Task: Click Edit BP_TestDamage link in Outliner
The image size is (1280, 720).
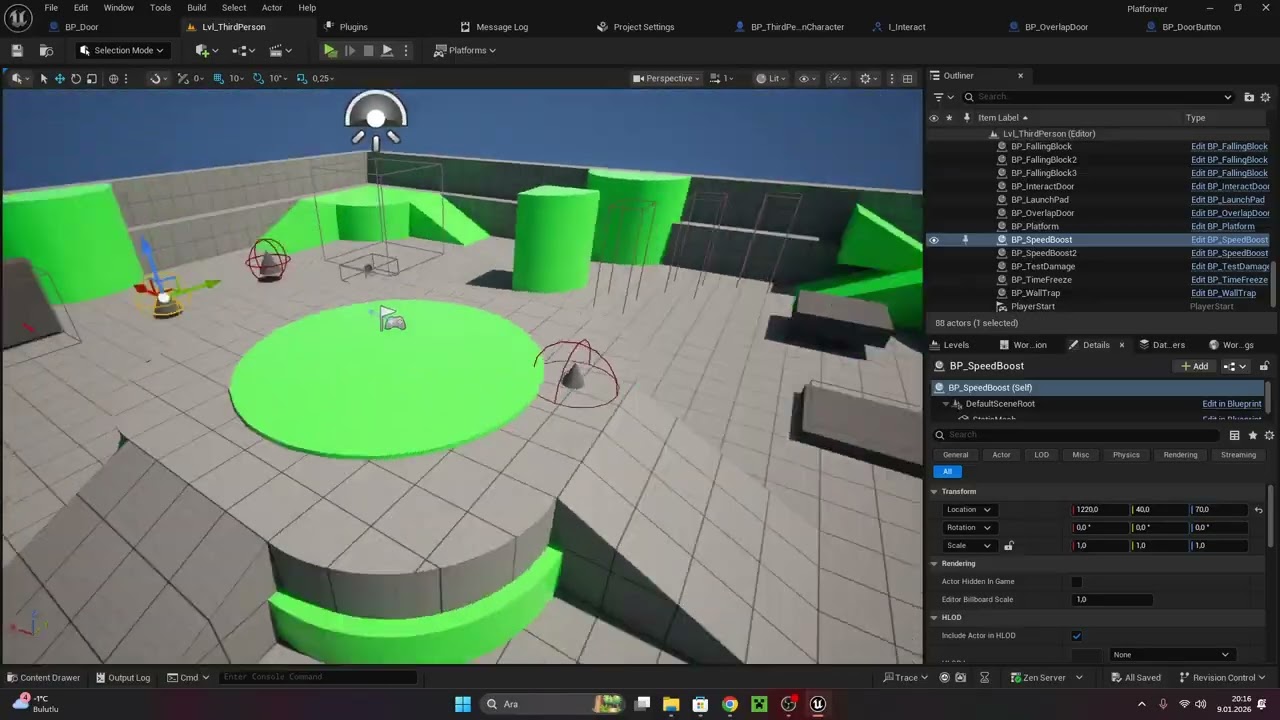Action: [x=1230, y=267]
